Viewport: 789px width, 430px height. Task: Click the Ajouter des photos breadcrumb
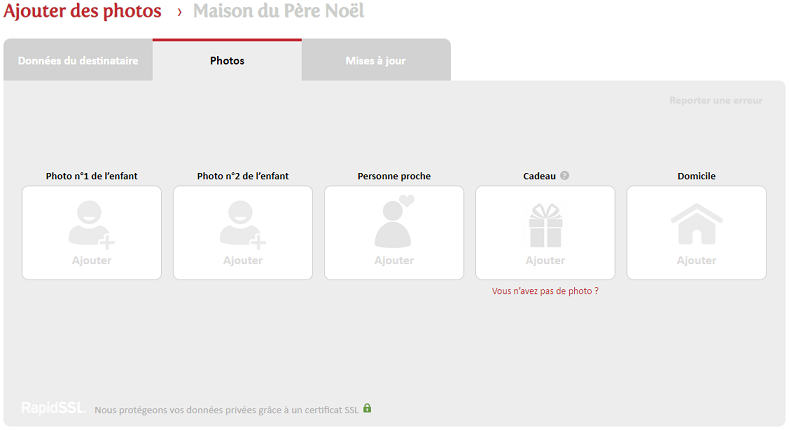(x=83, y=11)
